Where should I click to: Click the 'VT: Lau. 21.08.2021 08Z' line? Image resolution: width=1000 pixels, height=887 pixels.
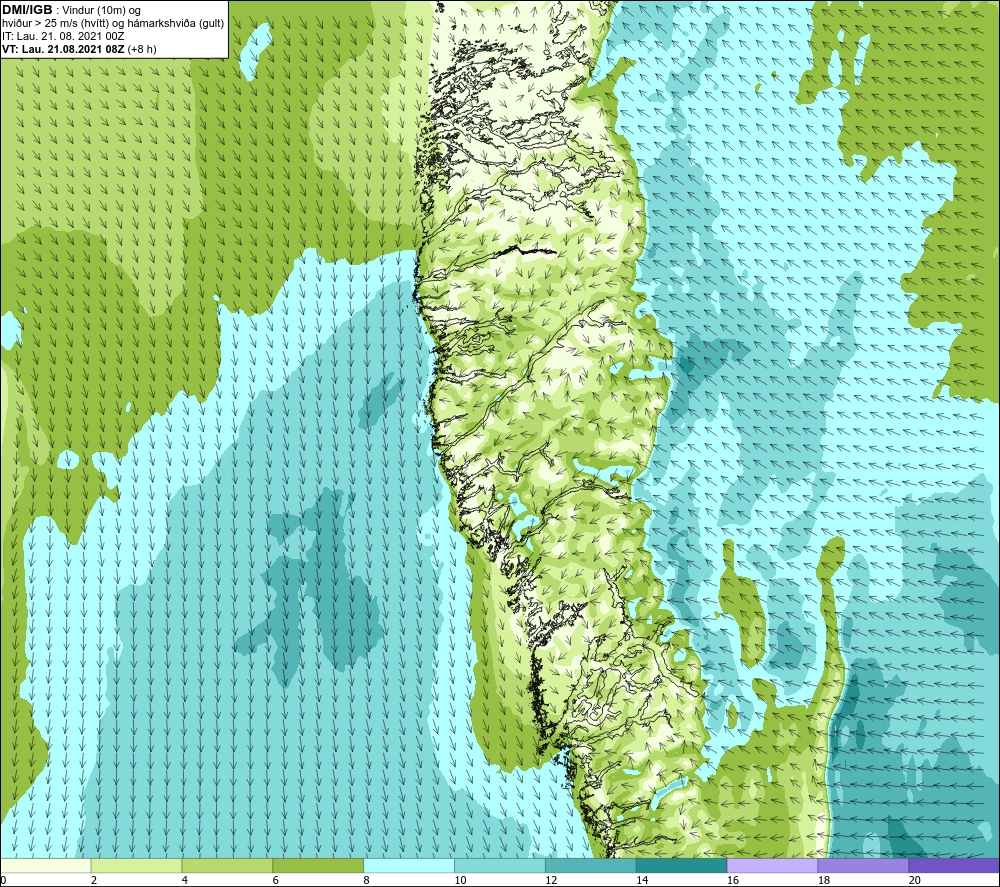tap(64, 49)
